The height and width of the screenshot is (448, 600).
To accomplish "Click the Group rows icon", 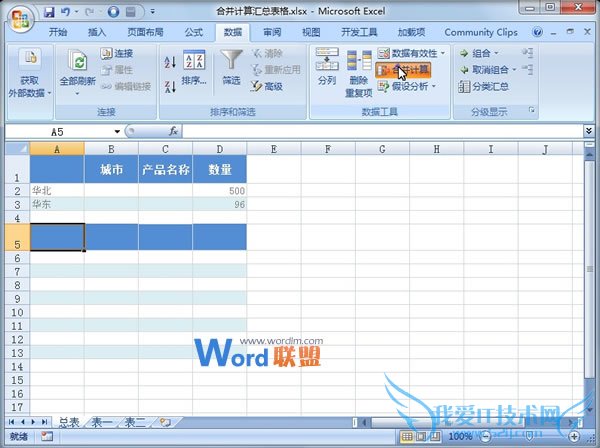I will point(464,53).
